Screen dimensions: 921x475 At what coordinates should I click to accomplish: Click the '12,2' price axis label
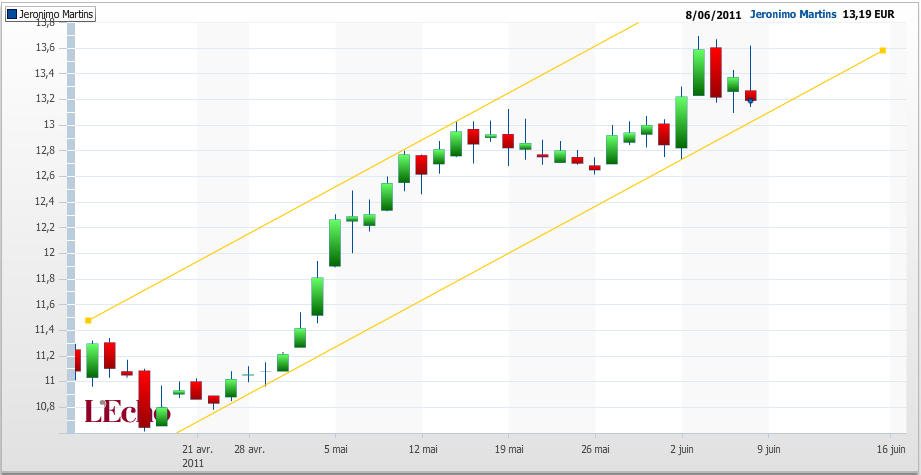click(x=45, y=228)
